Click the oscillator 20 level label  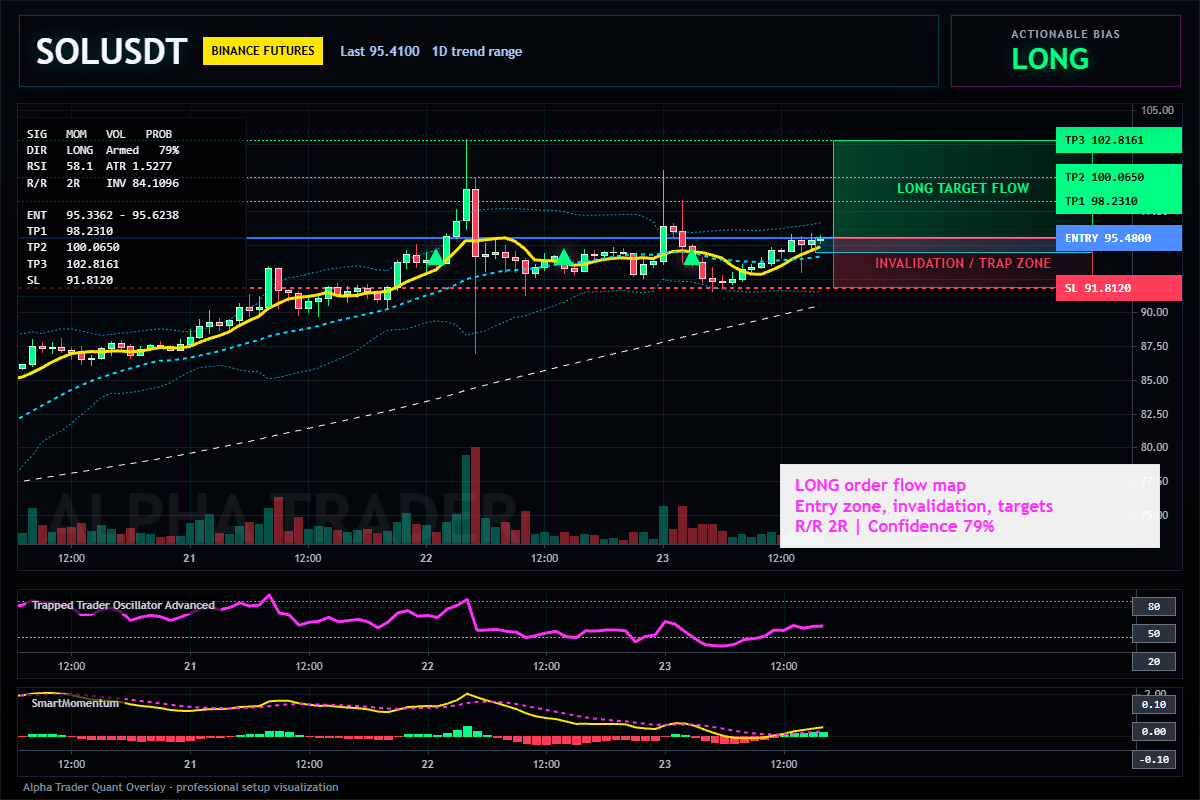pos(1153,662)
